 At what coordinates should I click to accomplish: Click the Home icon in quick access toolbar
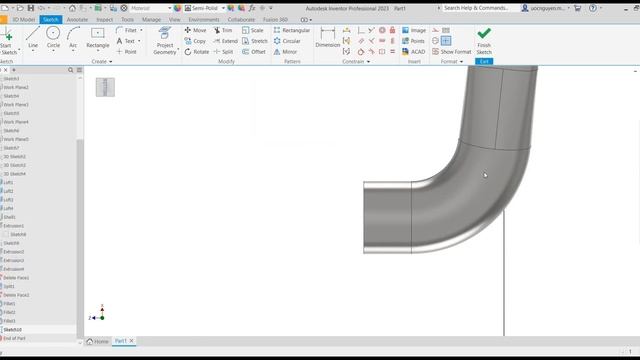point(72,8)
